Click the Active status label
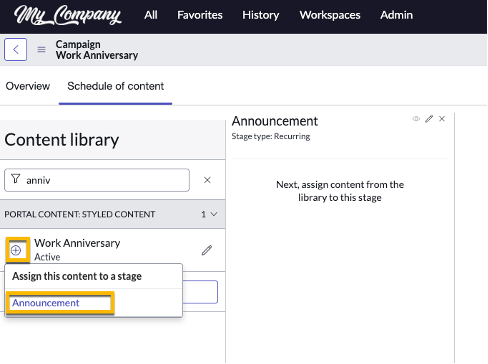488x364 pixels. pos(47,257)
